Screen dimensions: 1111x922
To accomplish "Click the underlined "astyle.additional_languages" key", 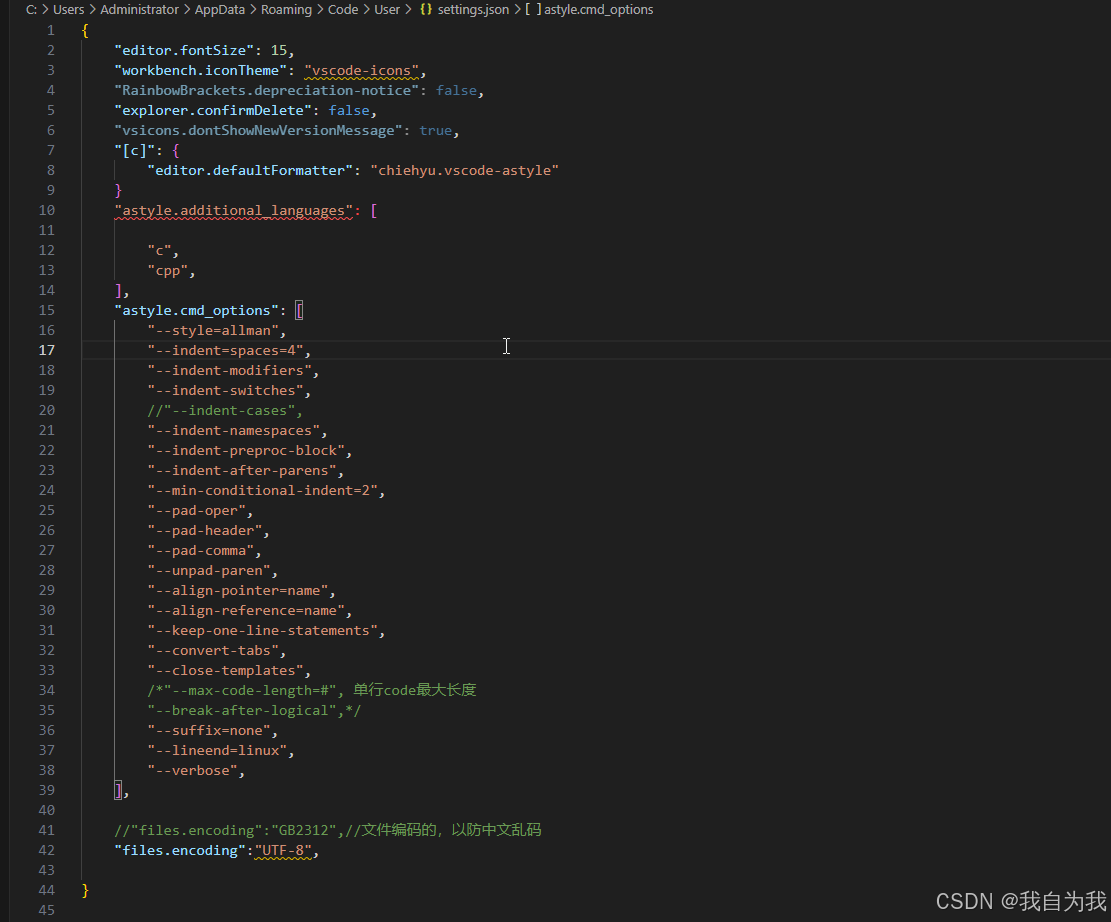I will coord(233,210).
